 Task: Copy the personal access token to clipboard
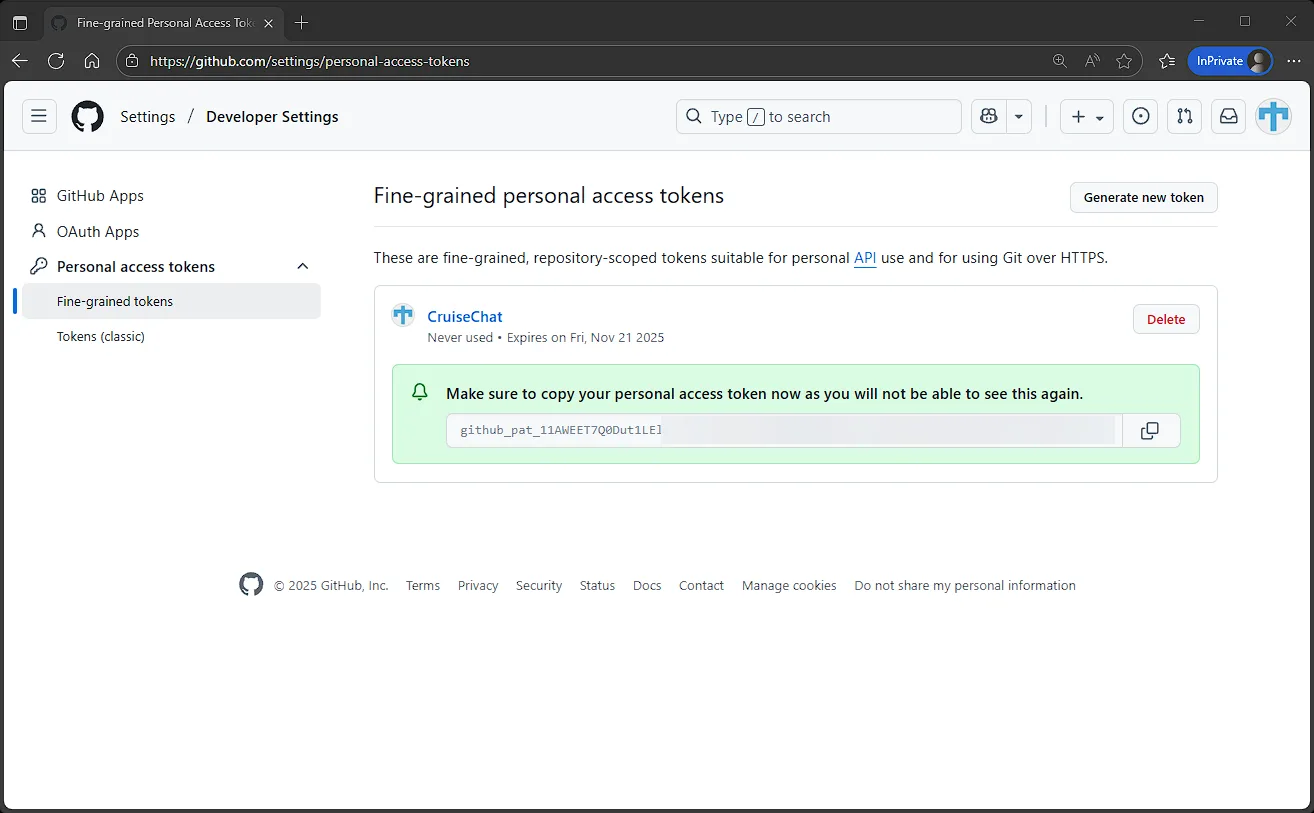1150,431
